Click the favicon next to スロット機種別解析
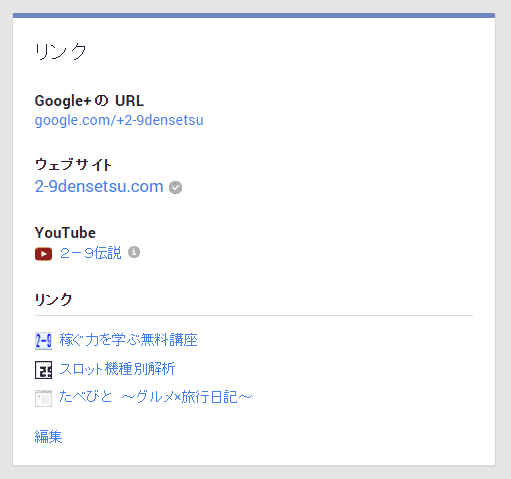This screenshot has width=511, height=479. 43,370
